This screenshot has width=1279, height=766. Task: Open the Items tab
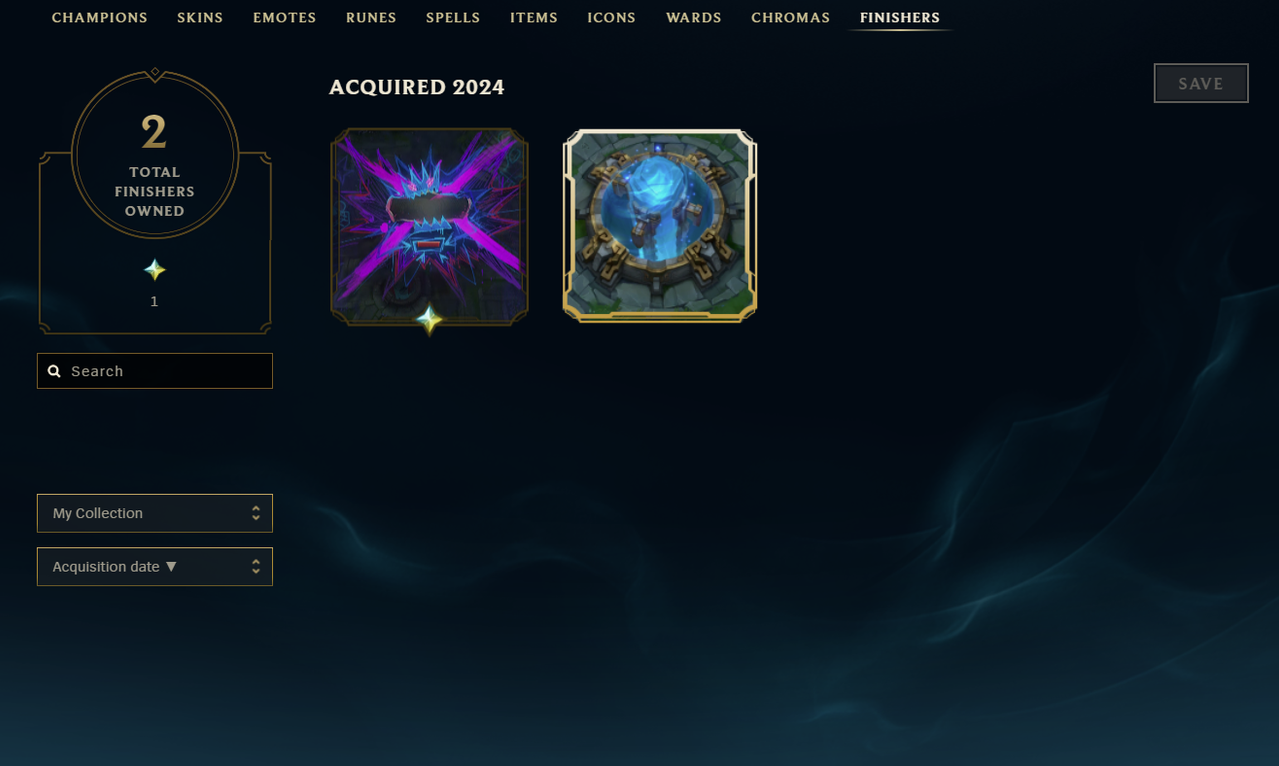click(x=534, y=18)
